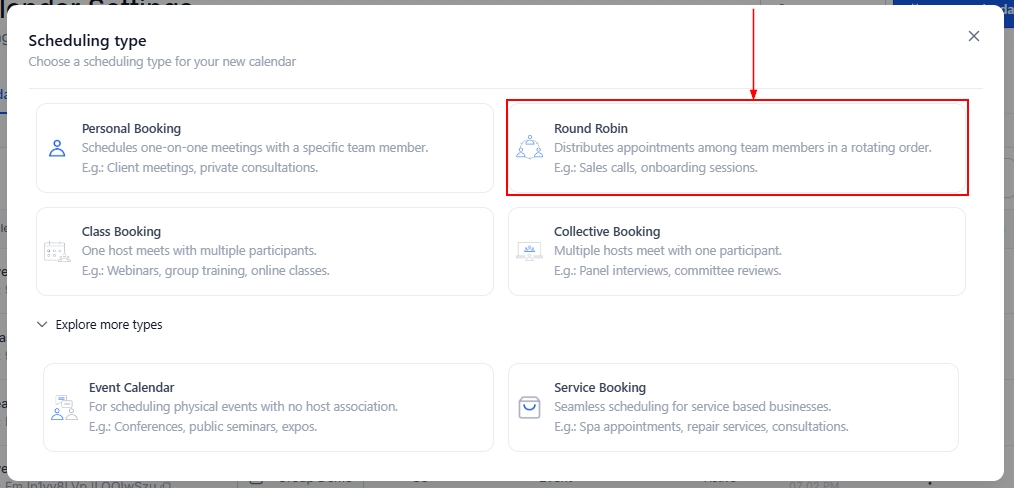Pick the Collective Booking heading

(x=607, y=232)
